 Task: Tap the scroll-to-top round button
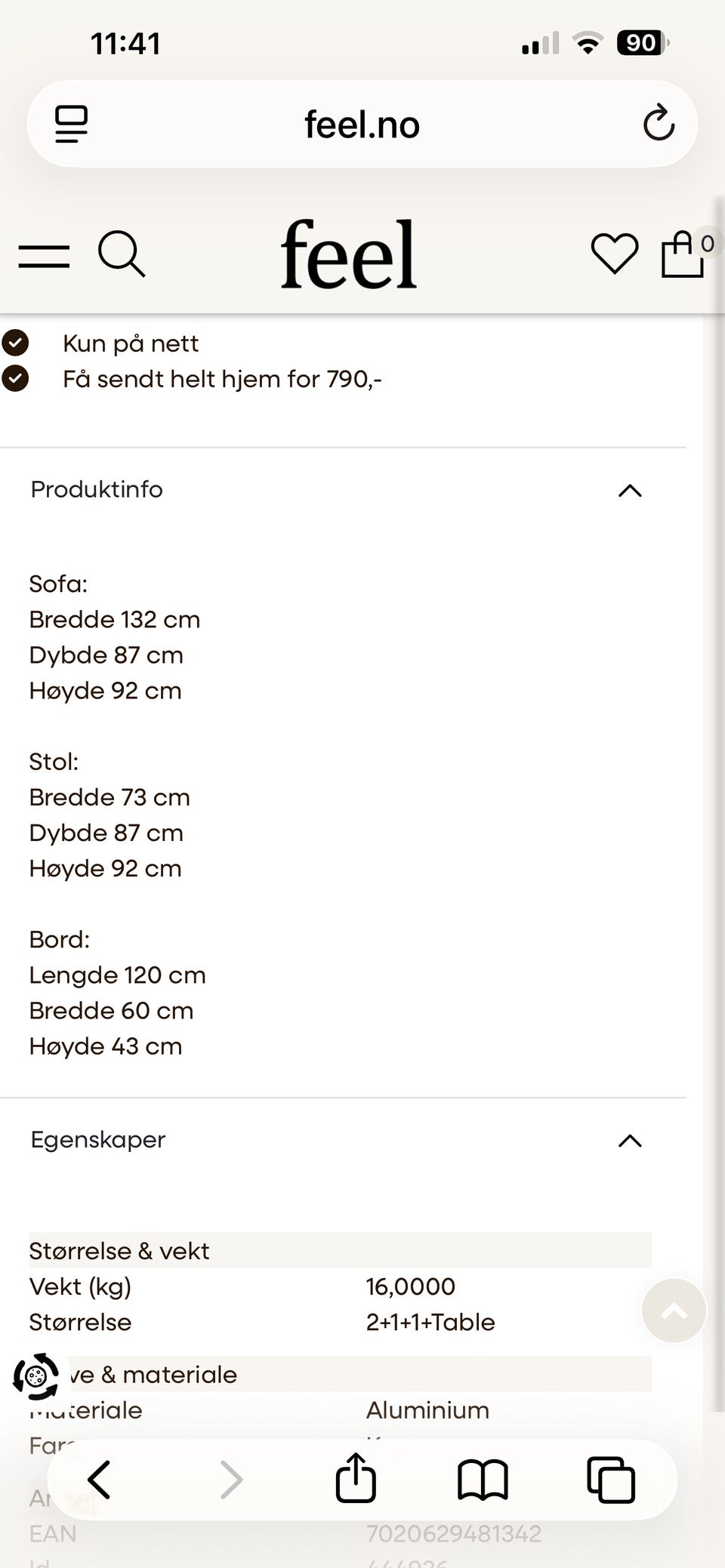pyautogui.click(x=674, y=1311)
